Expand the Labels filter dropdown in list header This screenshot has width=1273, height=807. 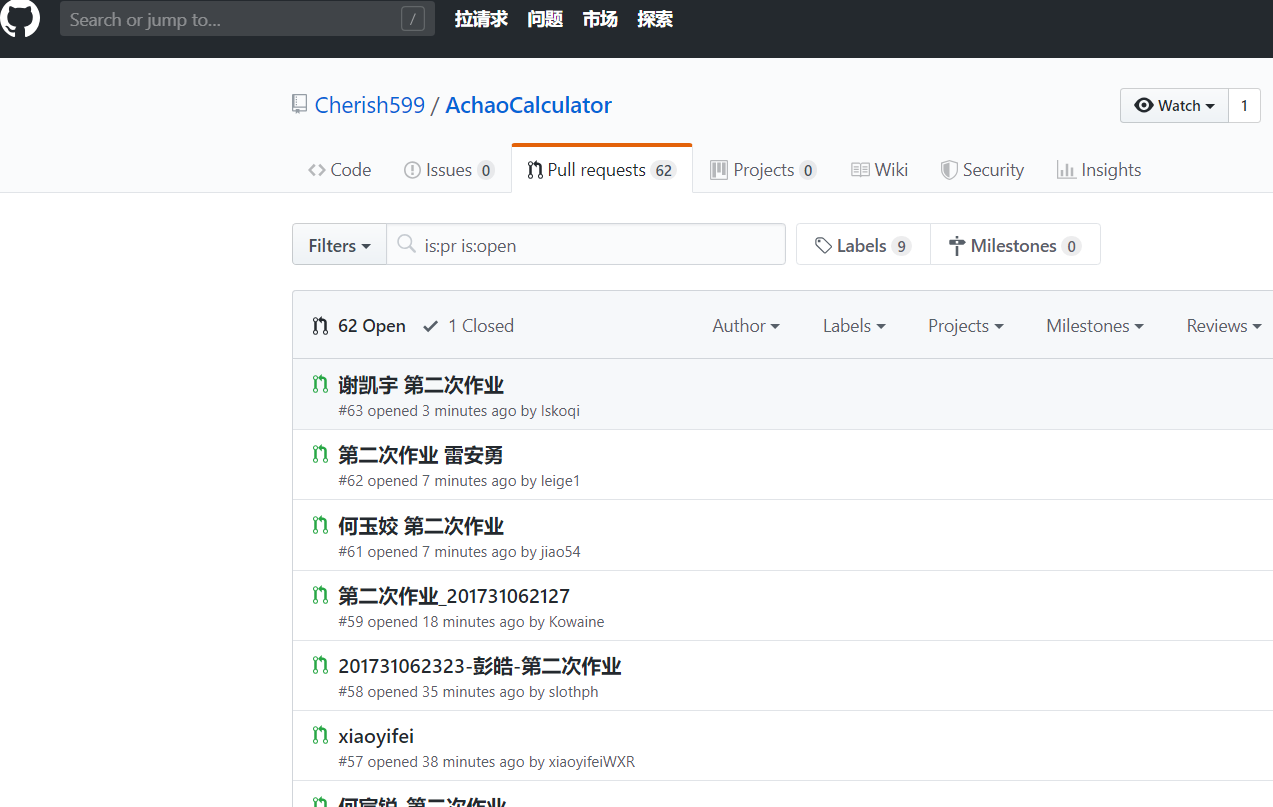click(x=854, y=326)
